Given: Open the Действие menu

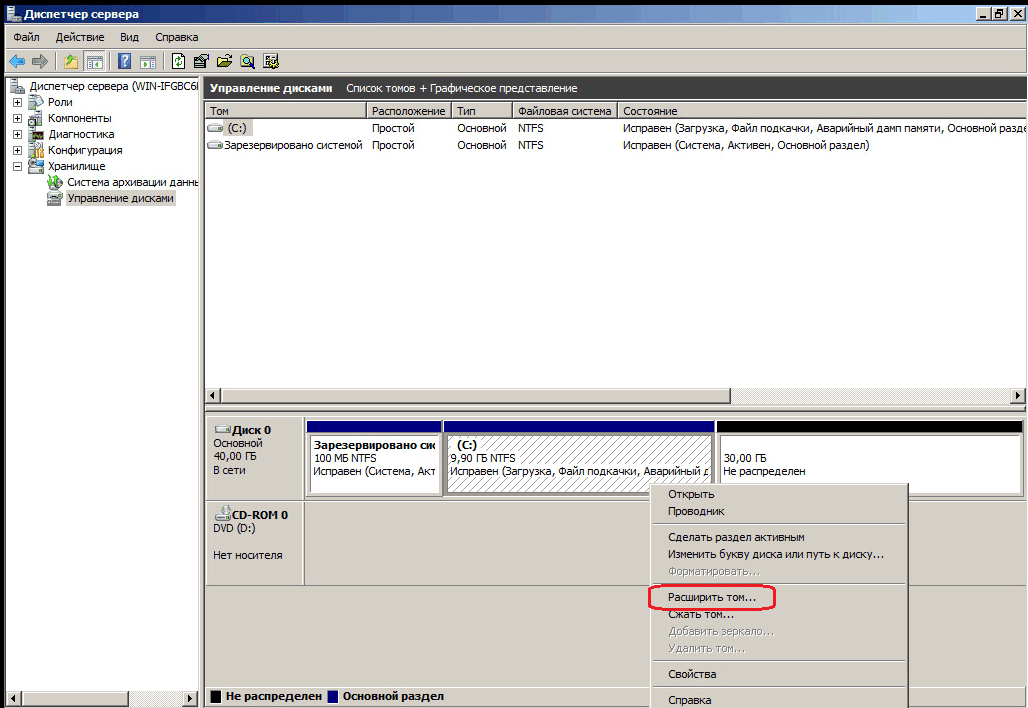Looking at the screenshot, I should (x=80, y=37).
